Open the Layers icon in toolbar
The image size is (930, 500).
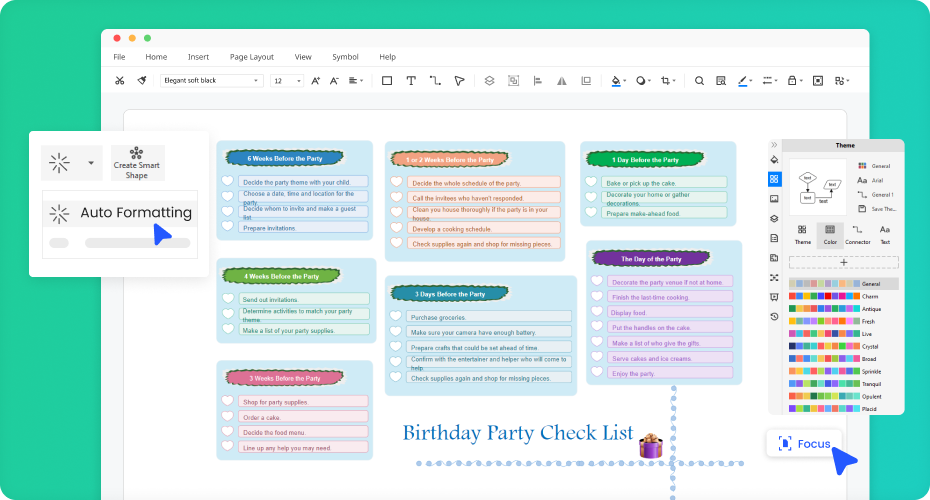(489, 81)
